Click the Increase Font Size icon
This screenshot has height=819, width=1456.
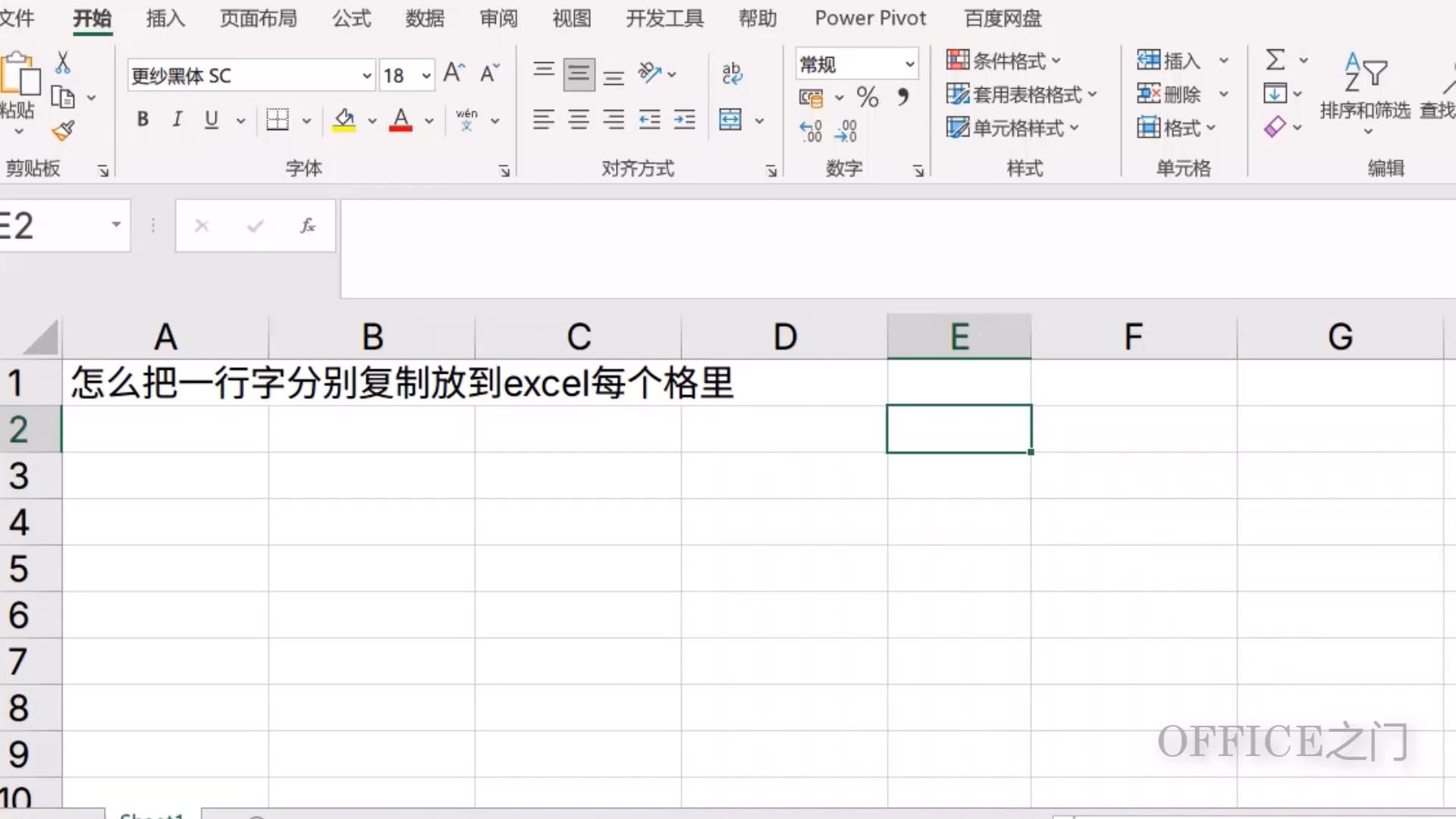tap(453, 73)
